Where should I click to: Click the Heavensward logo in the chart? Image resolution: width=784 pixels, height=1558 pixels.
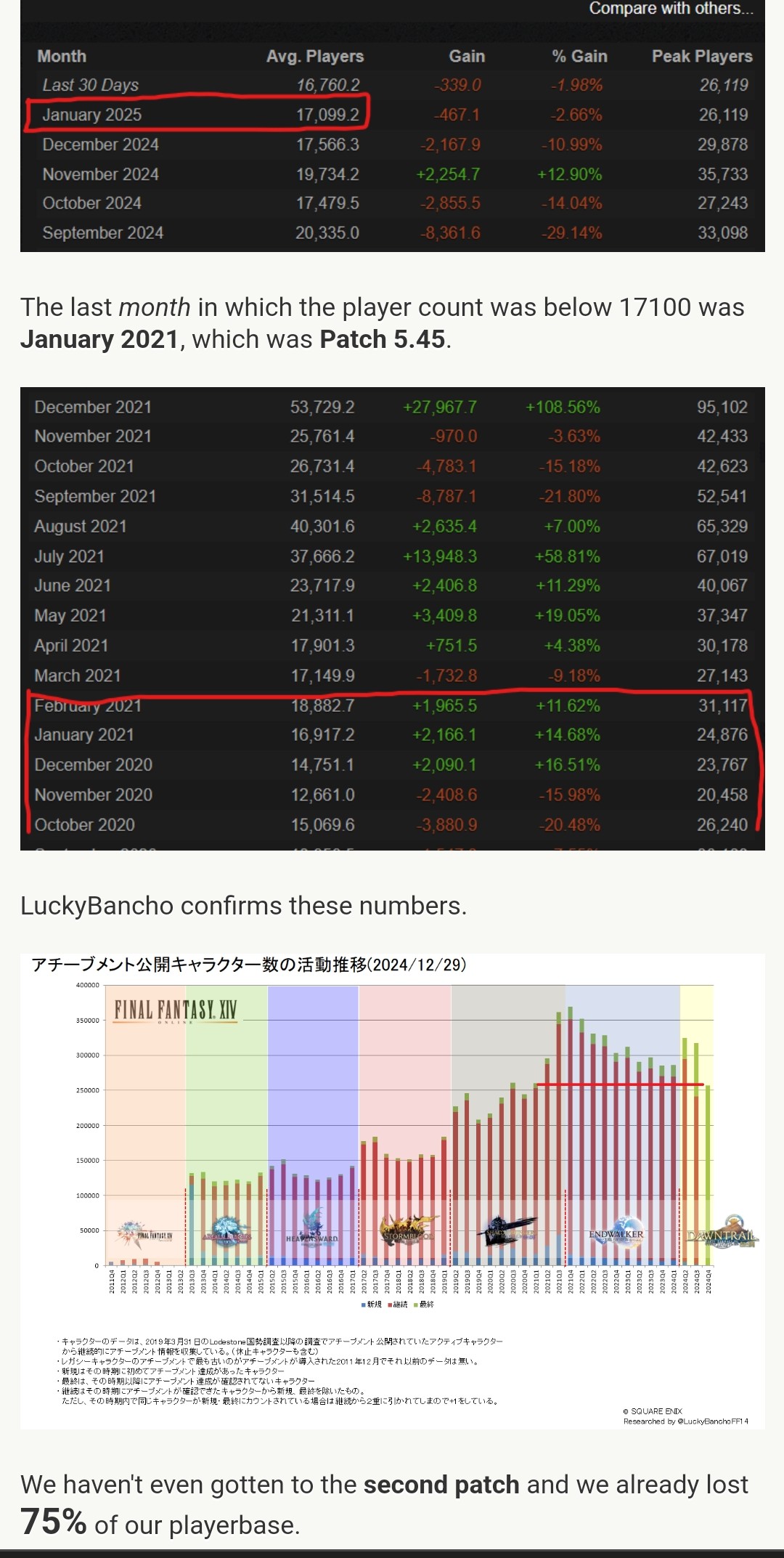(313, 1228)
